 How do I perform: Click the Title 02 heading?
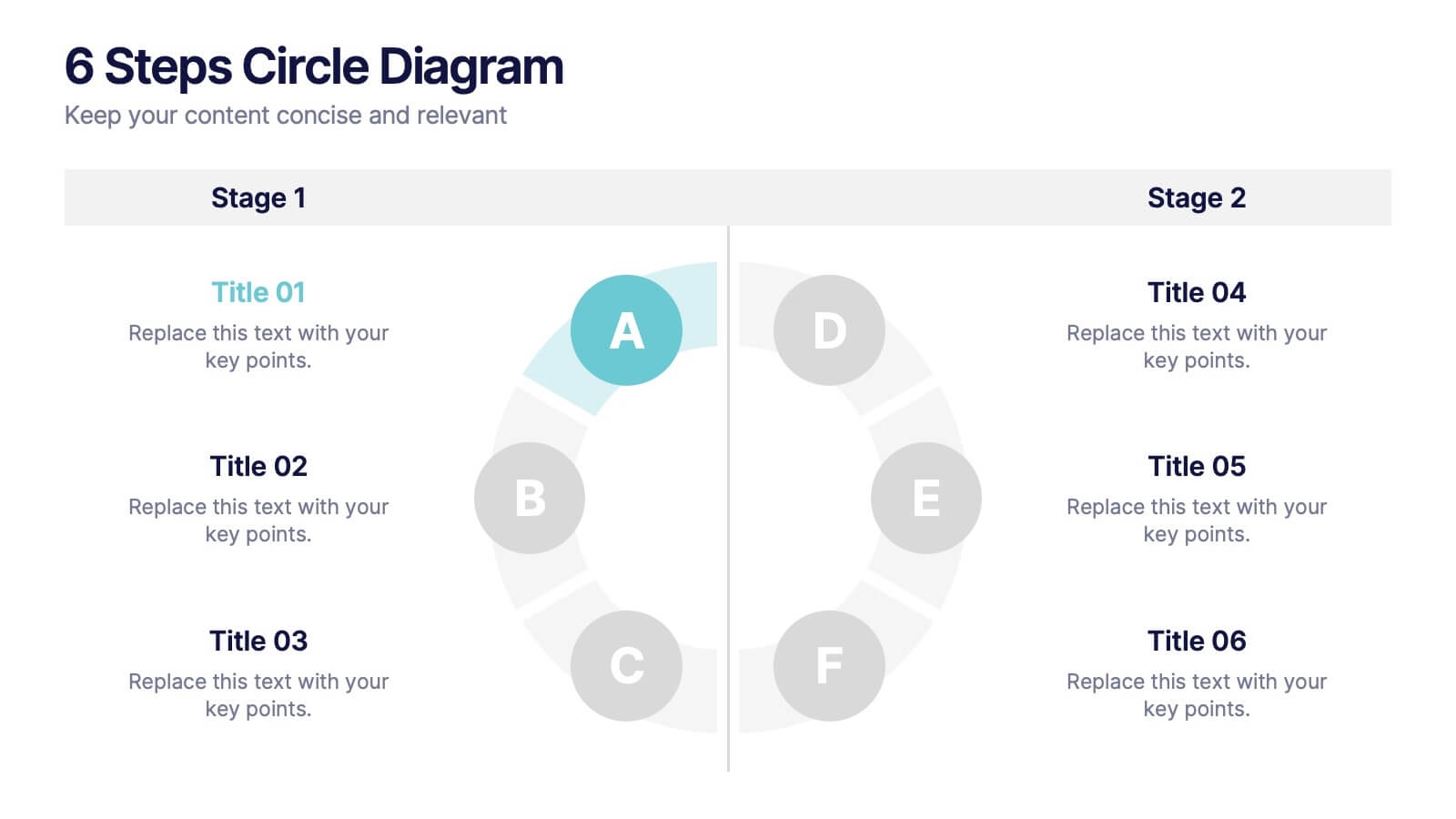[x=258, y=466]
